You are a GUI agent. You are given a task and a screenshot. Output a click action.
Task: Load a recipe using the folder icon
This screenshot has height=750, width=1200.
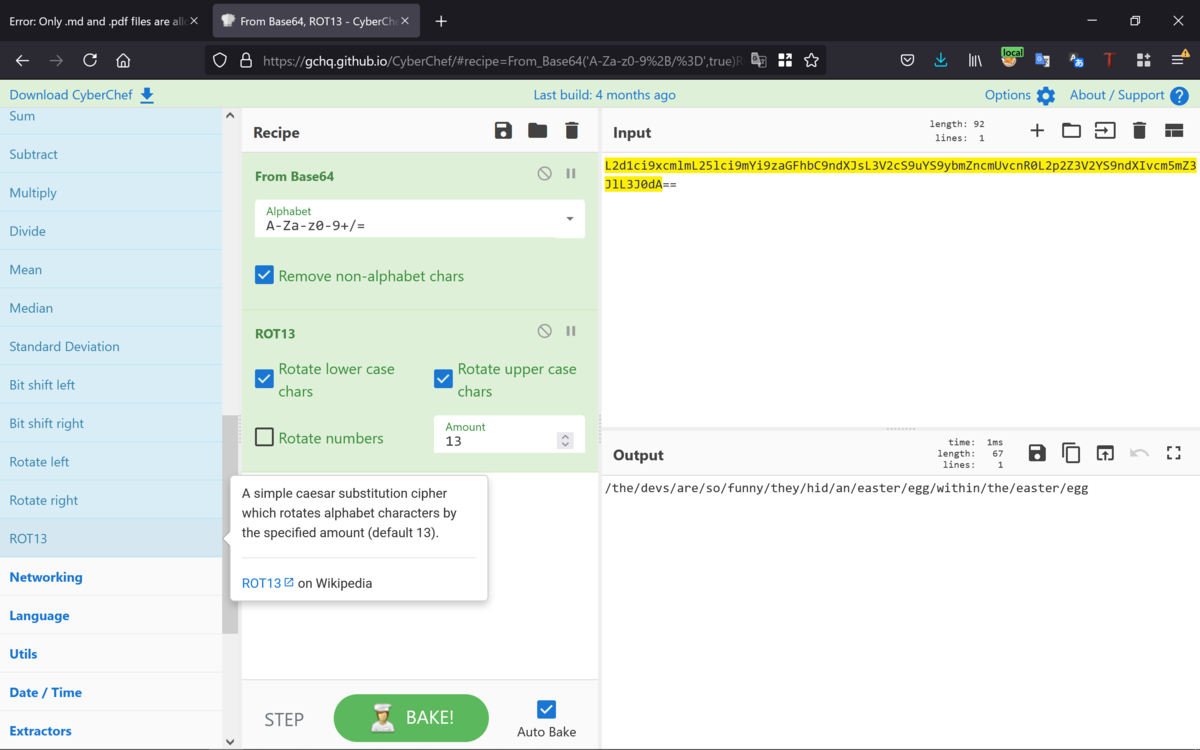tap(538, 131)
